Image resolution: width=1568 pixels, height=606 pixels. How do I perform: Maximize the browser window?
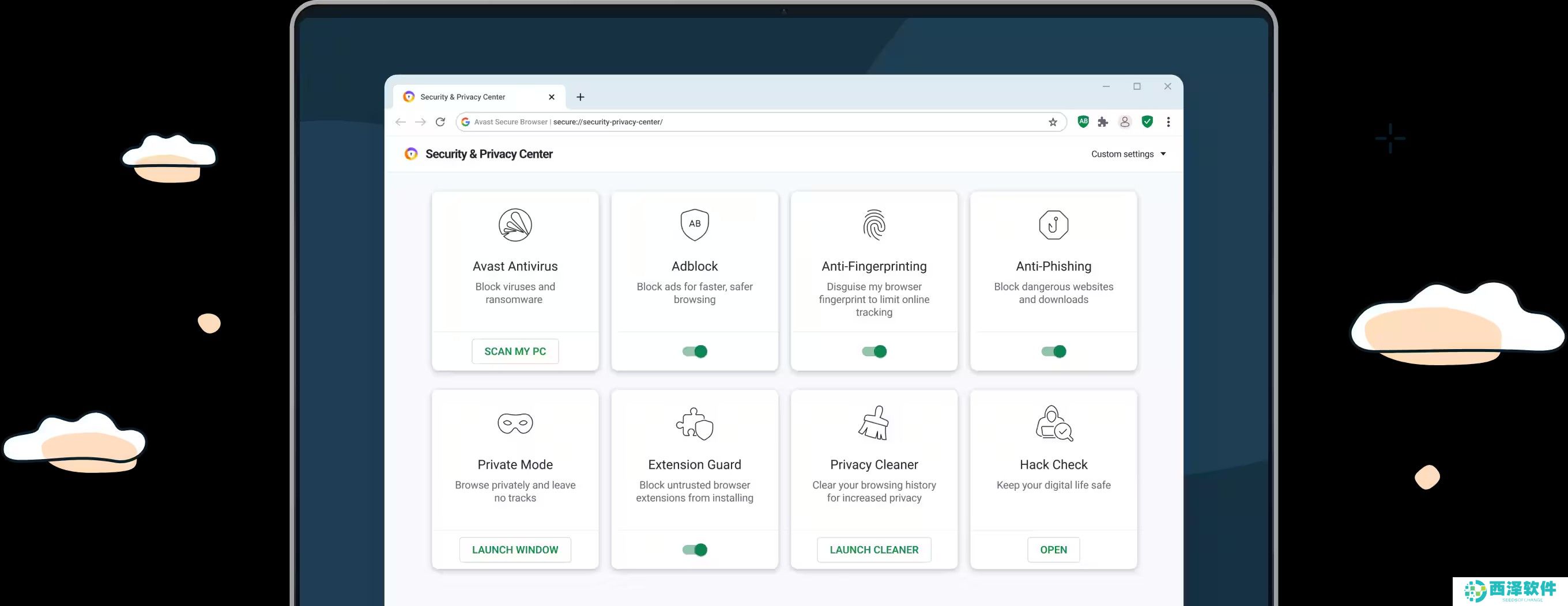click(x=1136, y=86)
